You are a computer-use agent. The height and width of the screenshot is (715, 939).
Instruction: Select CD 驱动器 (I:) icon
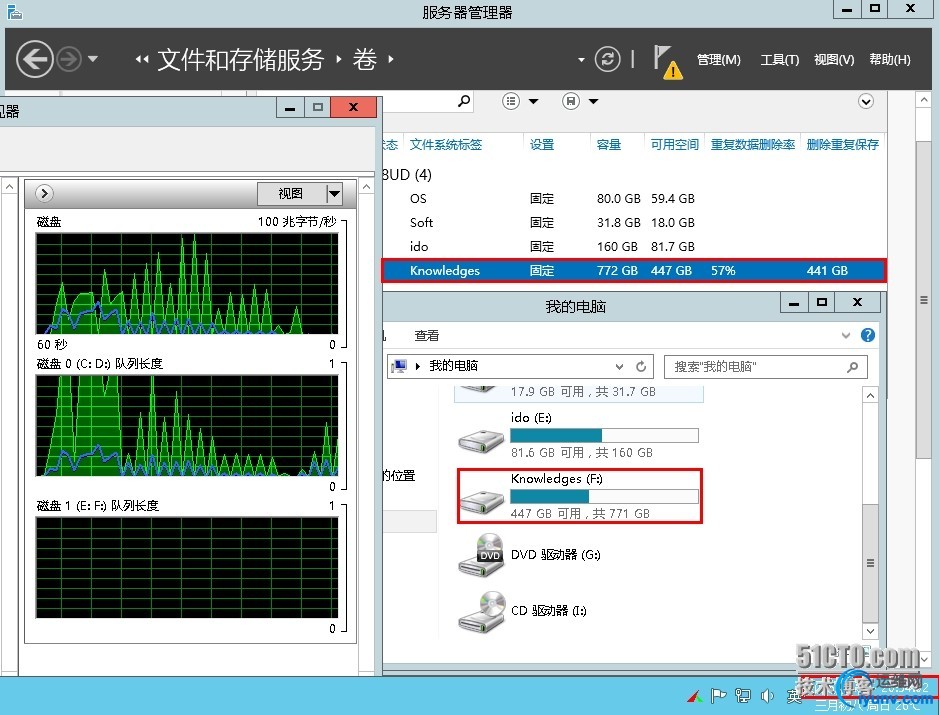481,612
